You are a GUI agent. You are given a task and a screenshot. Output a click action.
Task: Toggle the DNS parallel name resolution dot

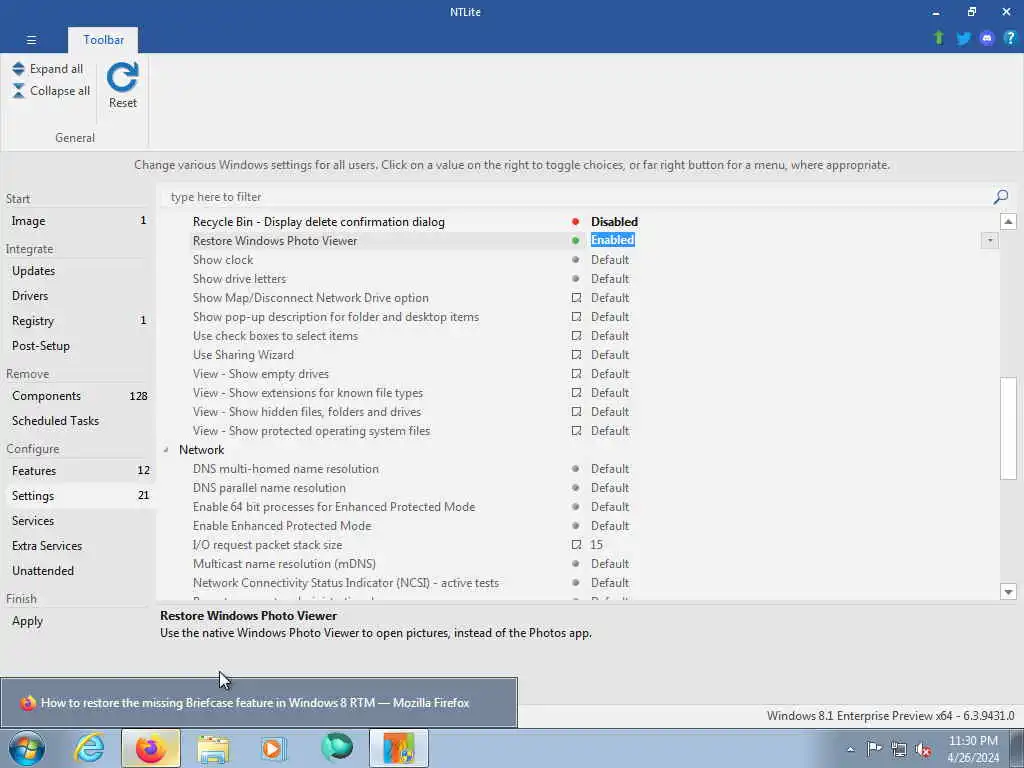(x=575, y=487)
